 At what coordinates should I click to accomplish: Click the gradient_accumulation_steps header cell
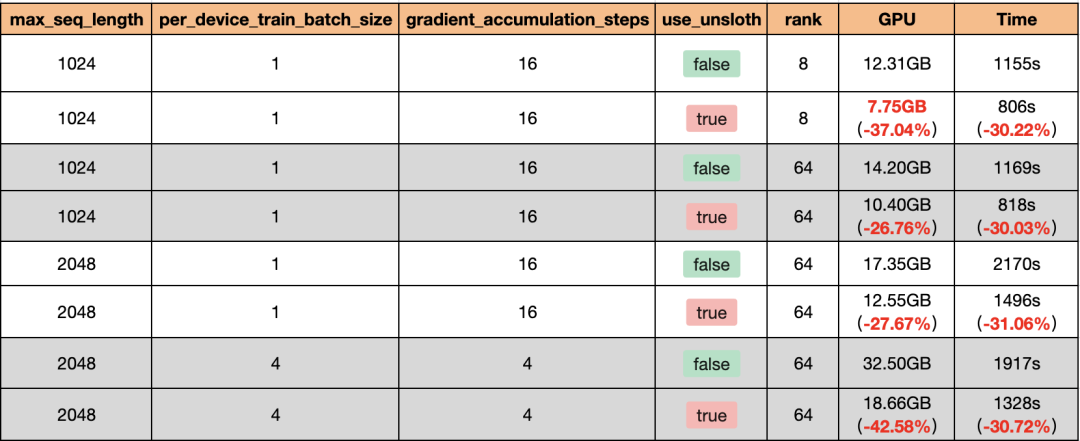(x=527, y=20)
